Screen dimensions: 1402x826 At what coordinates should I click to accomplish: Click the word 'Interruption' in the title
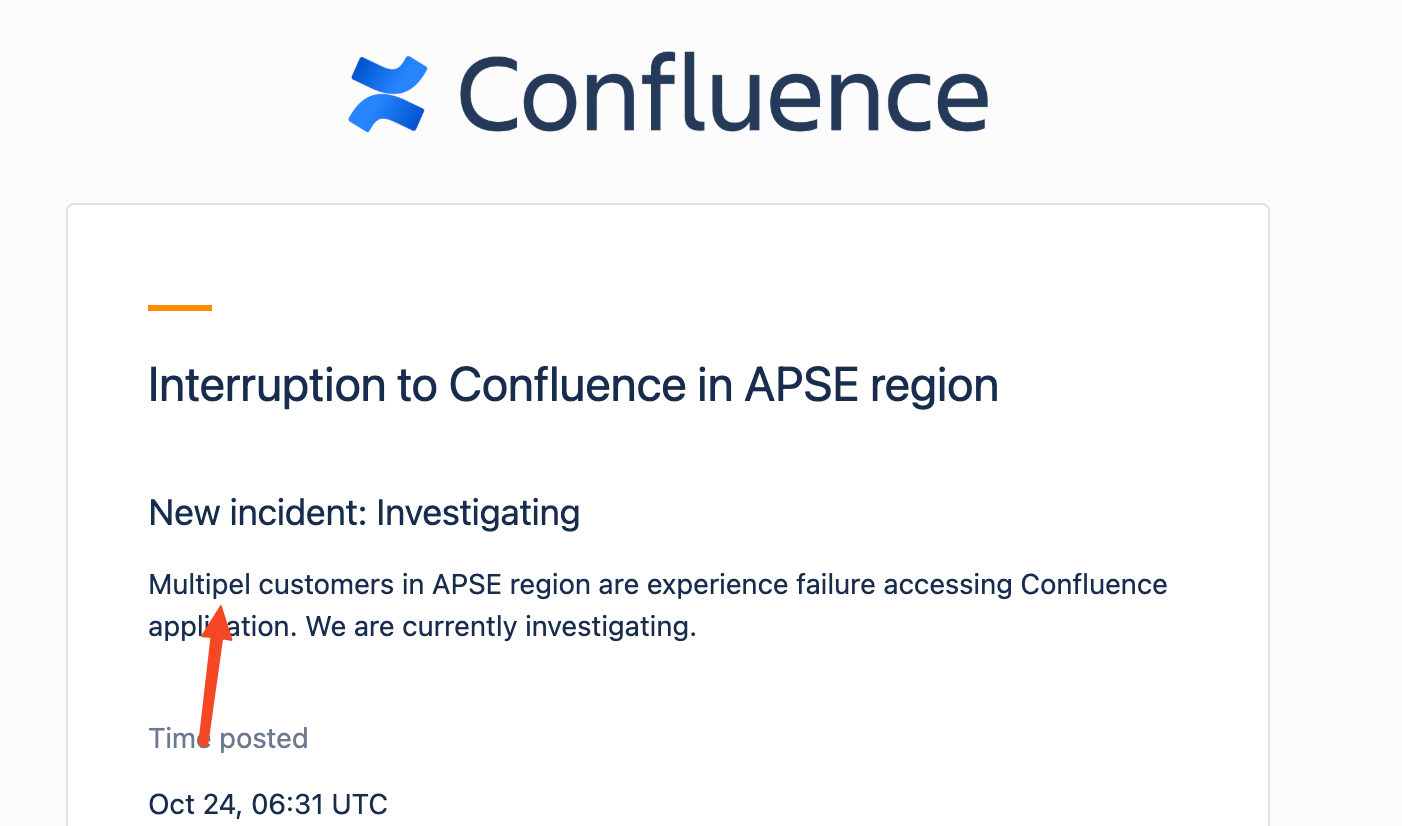coord(292,385)
